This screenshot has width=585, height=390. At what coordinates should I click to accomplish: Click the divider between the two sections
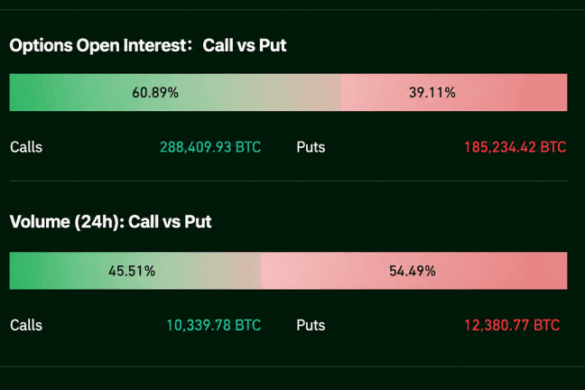(x=288, y=181)
